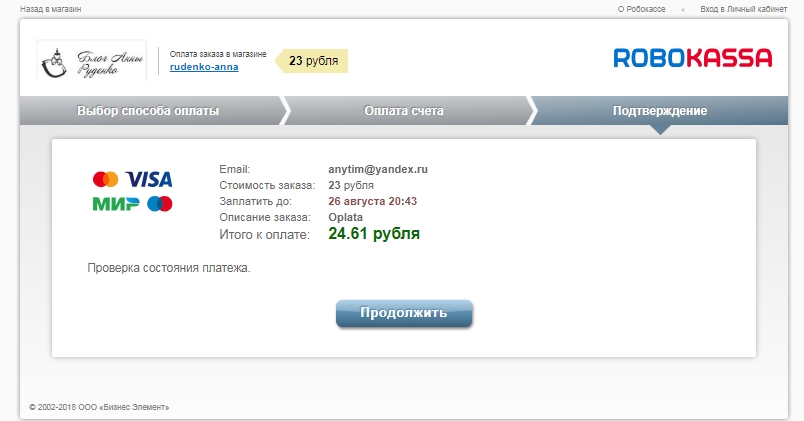Click the VISA logo
This screenshot has height=421, width=804.
(149, 179)
